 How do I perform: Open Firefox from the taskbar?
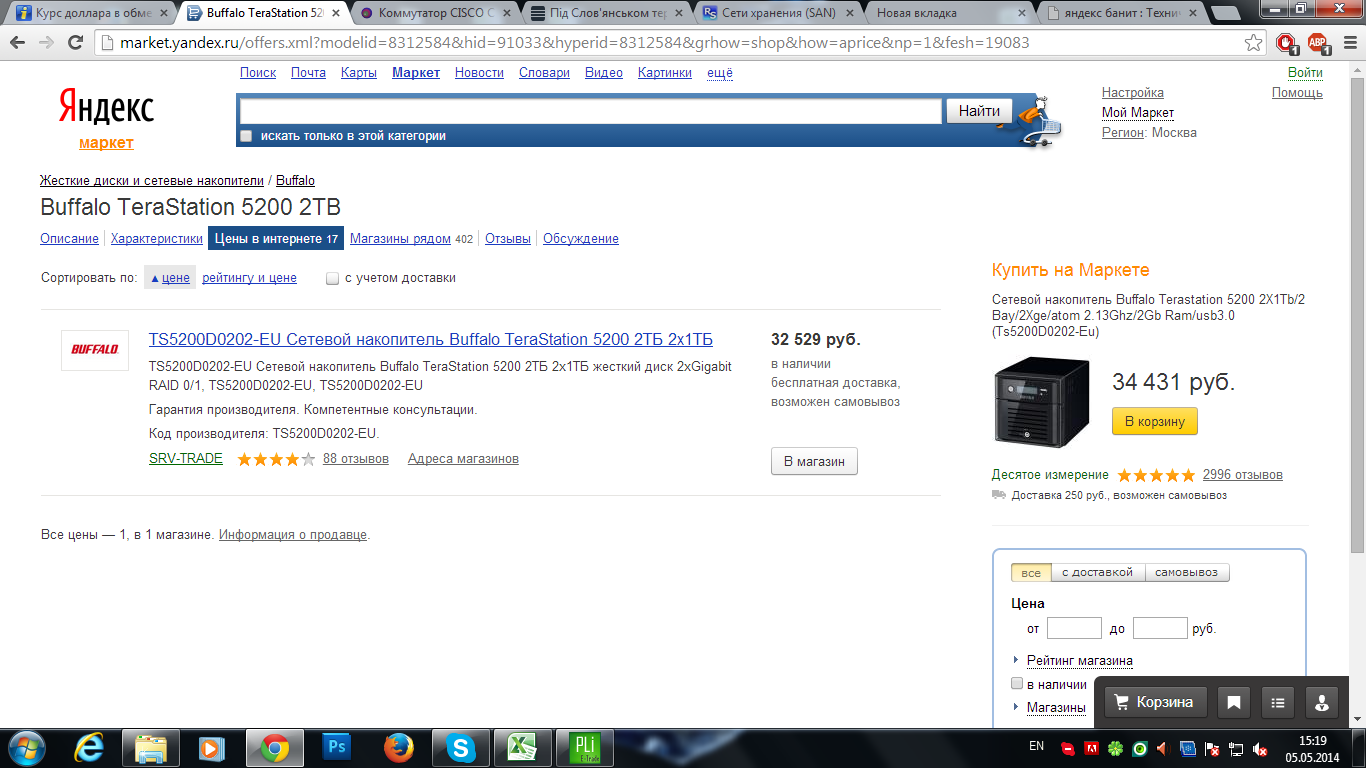point(399,747)
